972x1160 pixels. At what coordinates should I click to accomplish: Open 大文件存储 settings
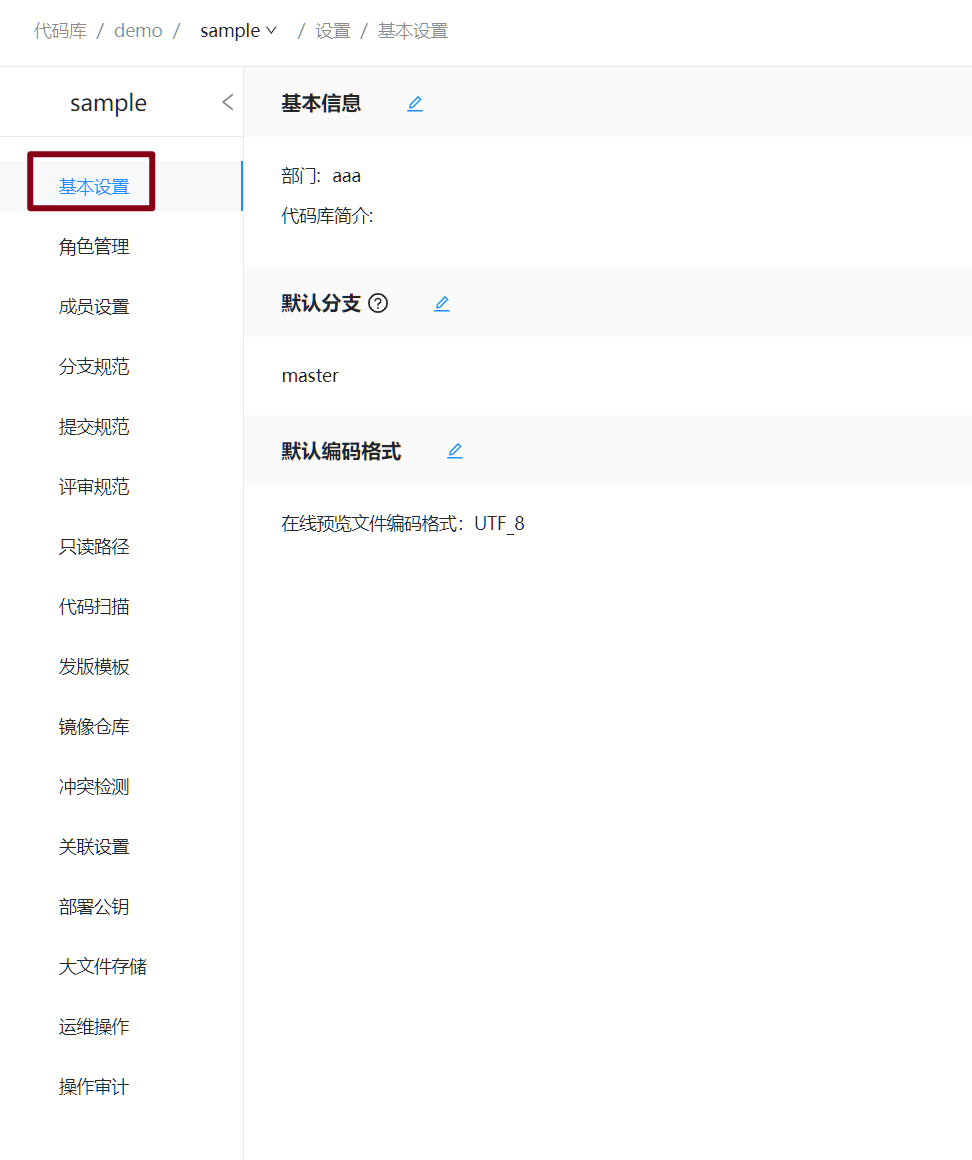point(103,967)
